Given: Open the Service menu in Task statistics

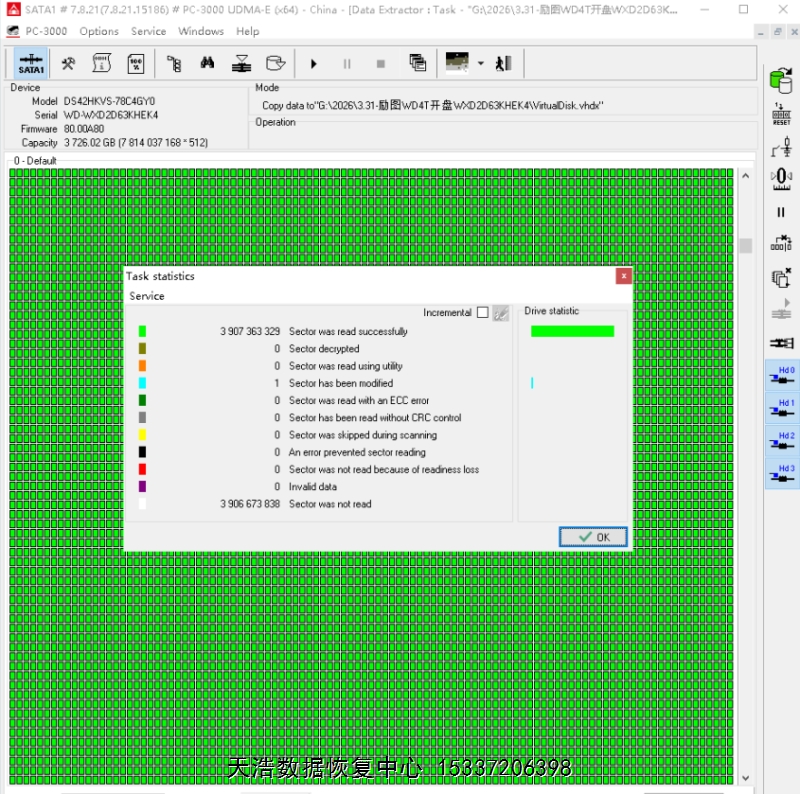Looking at the screenshot, I should click(x=147, y=296).
